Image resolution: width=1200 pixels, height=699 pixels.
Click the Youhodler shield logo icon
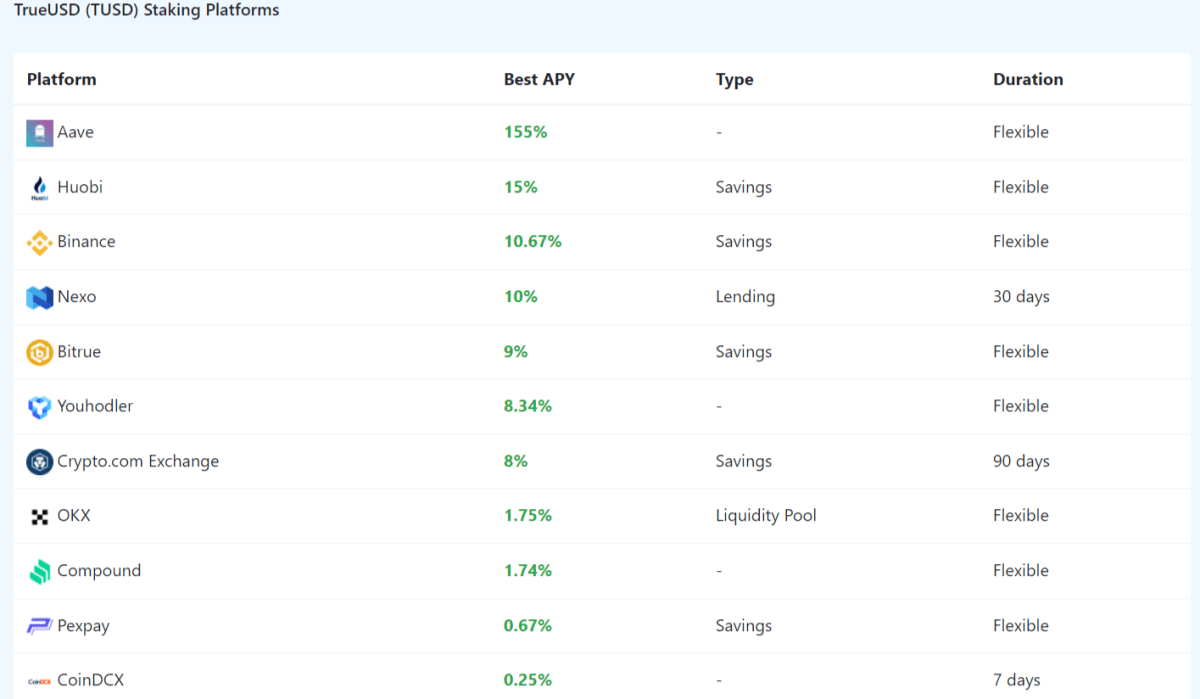[x=39, y=407]
